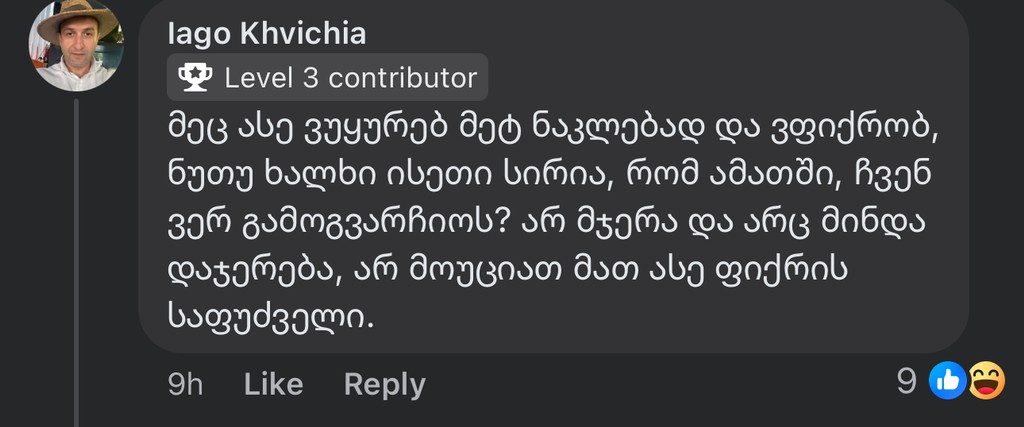The width and height of the screenshot is (1024, 427).
Task: Open the 9h timestamp link
Action: point(185,384)
